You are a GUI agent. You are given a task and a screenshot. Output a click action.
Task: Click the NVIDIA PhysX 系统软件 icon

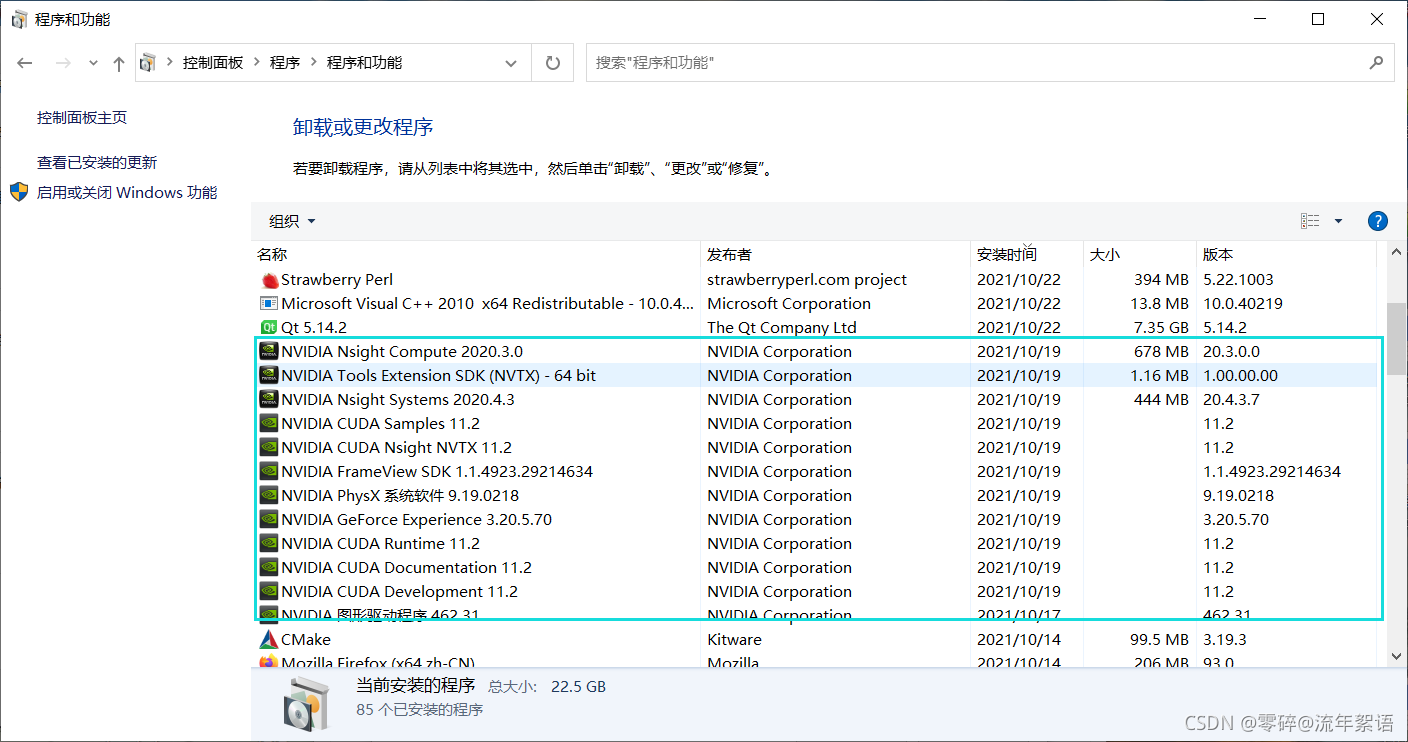(x=268, y=496)
